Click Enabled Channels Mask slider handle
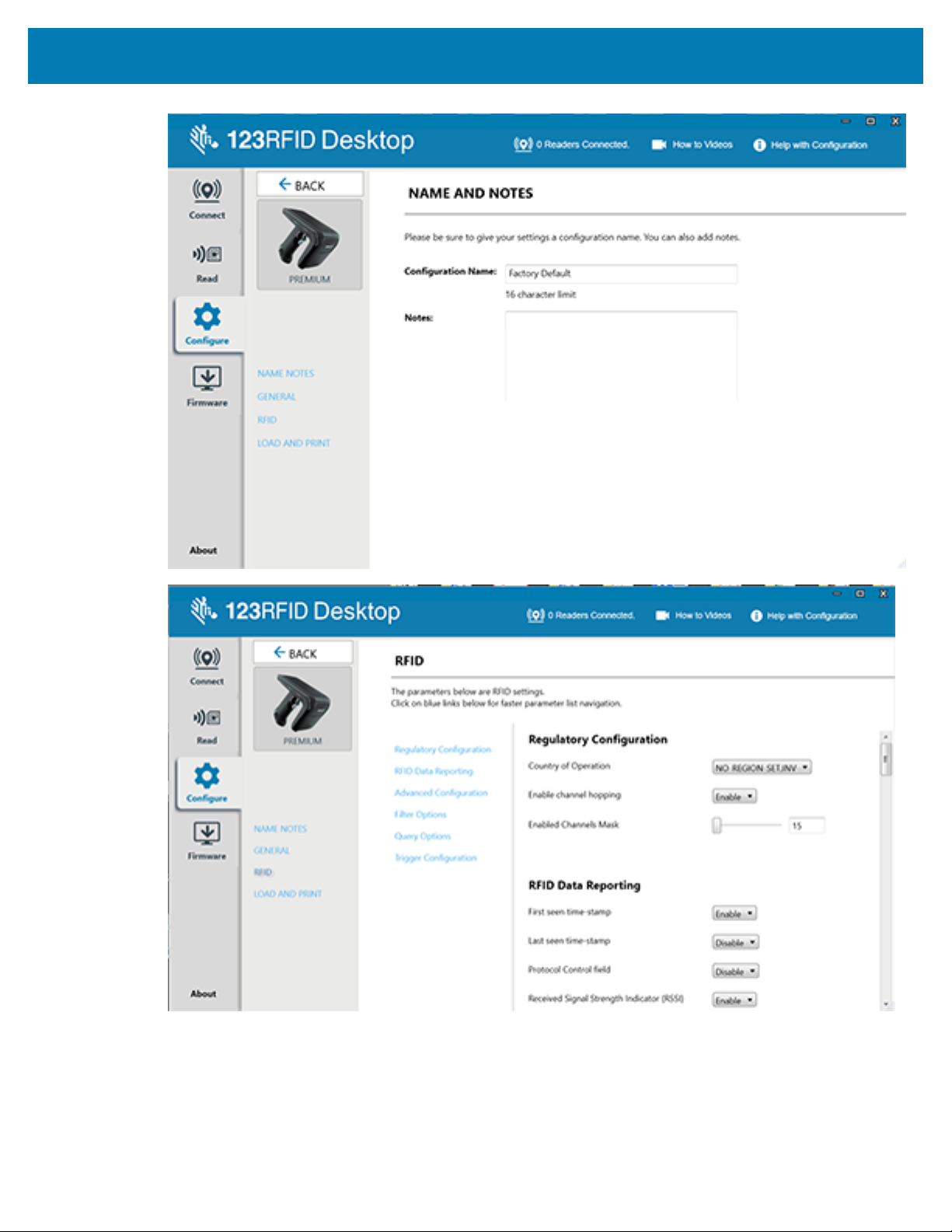This screenshot has height=1232, width=952. (x=717, y=825)
